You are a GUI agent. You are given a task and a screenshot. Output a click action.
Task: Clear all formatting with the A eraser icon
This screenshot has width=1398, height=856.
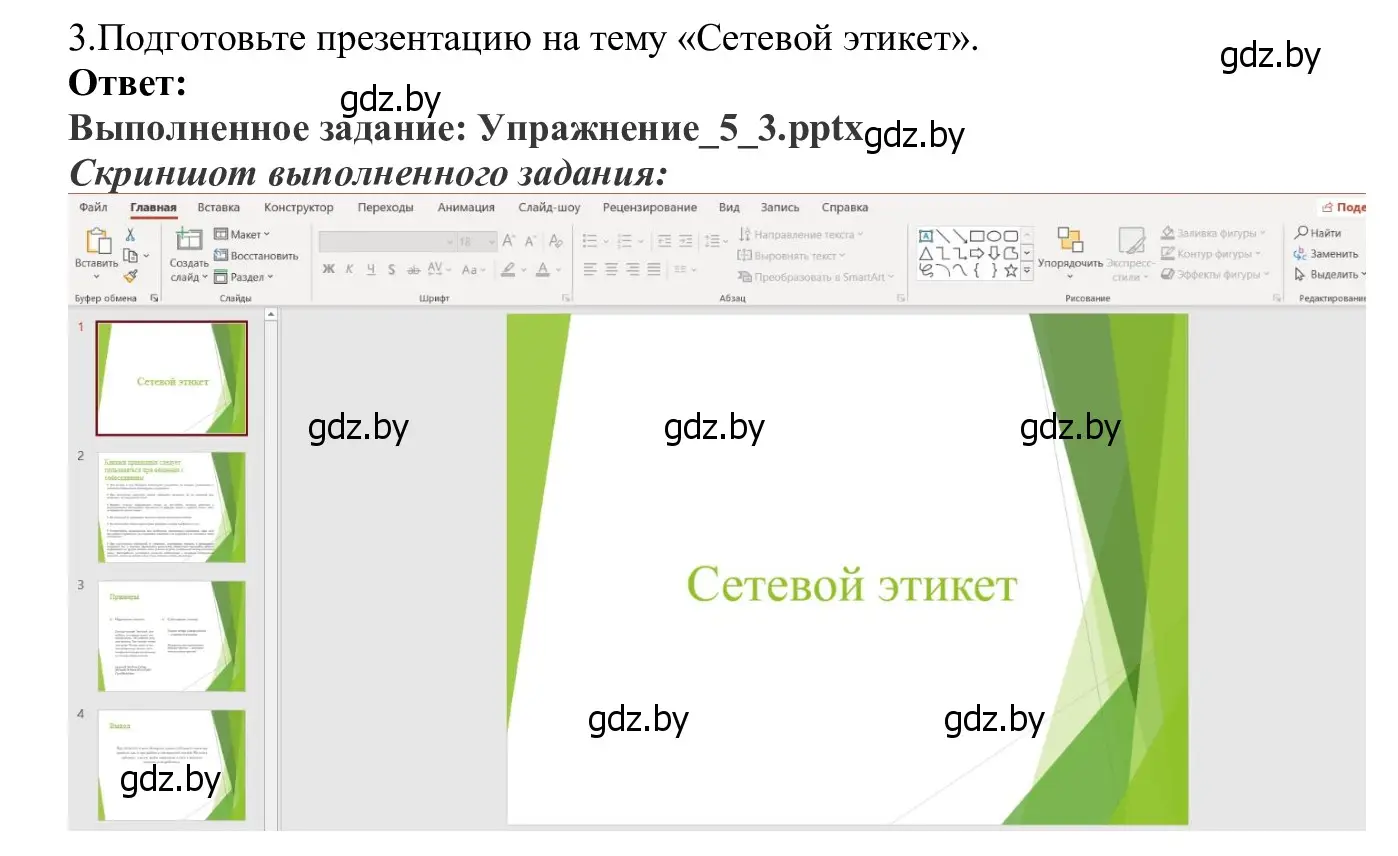click(555, 241)
